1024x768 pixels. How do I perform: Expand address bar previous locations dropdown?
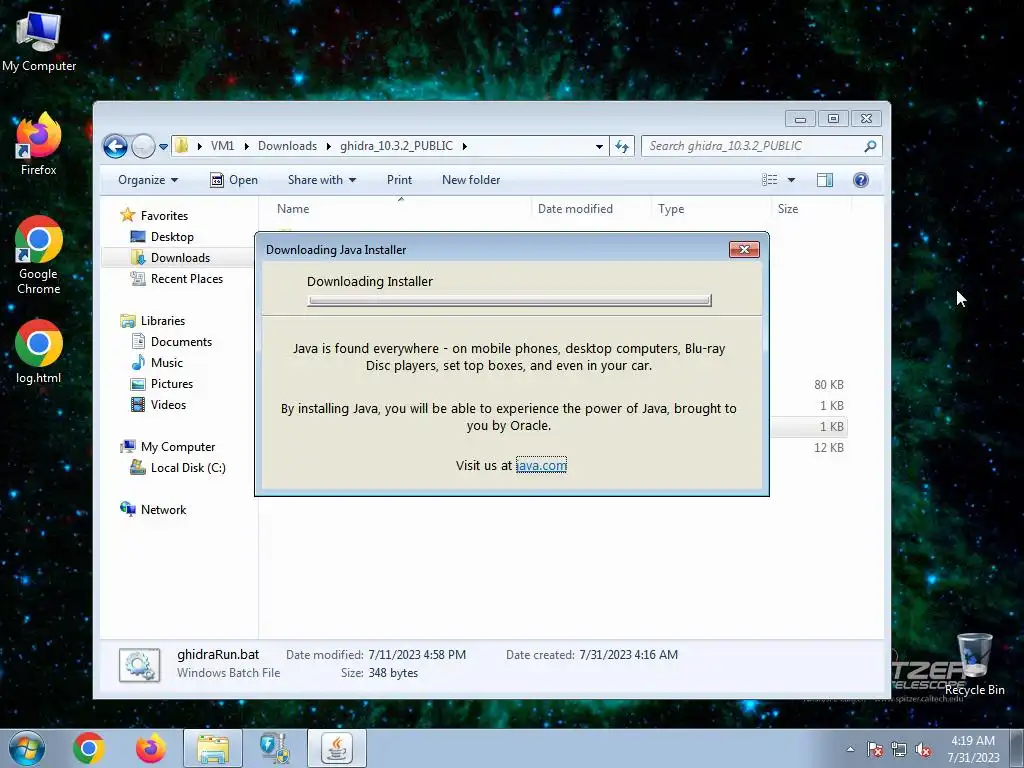pyautogui.click(x=599, y=146)
